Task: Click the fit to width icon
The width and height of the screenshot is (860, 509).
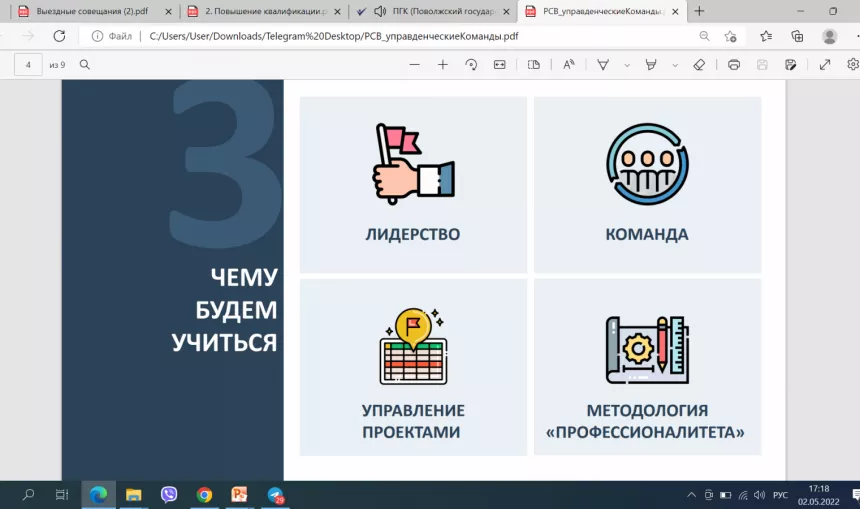Action: pos(499,65)
